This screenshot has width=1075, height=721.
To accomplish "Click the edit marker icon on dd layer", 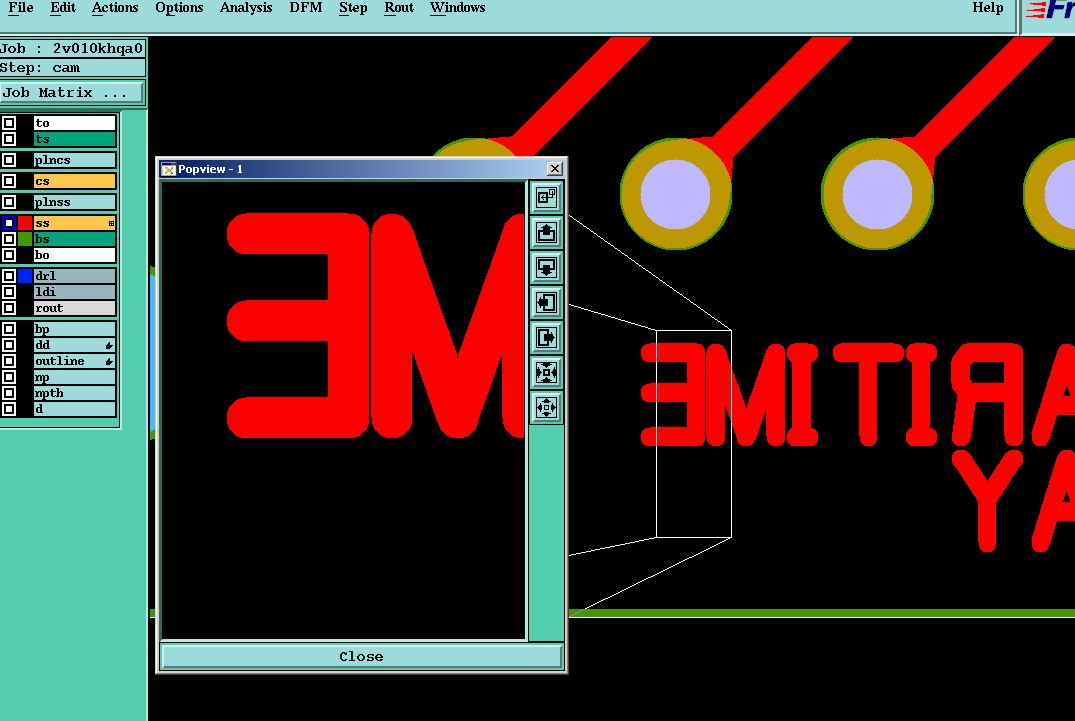I will (109, 345).
